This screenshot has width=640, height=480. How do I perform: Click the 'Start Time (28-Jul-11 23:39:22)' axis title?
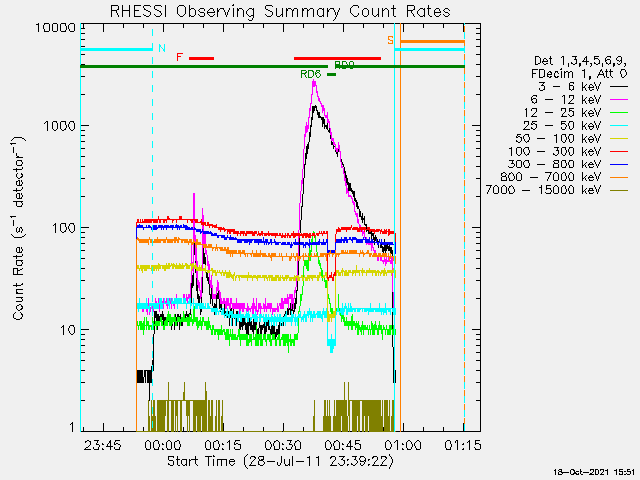click(281, 461)
